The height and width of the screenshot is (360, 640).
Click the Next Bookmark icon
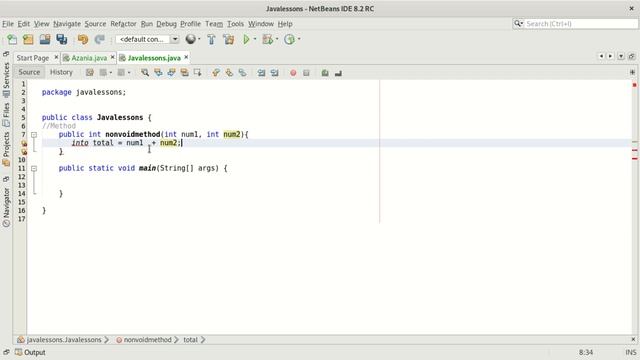(229, 73)
